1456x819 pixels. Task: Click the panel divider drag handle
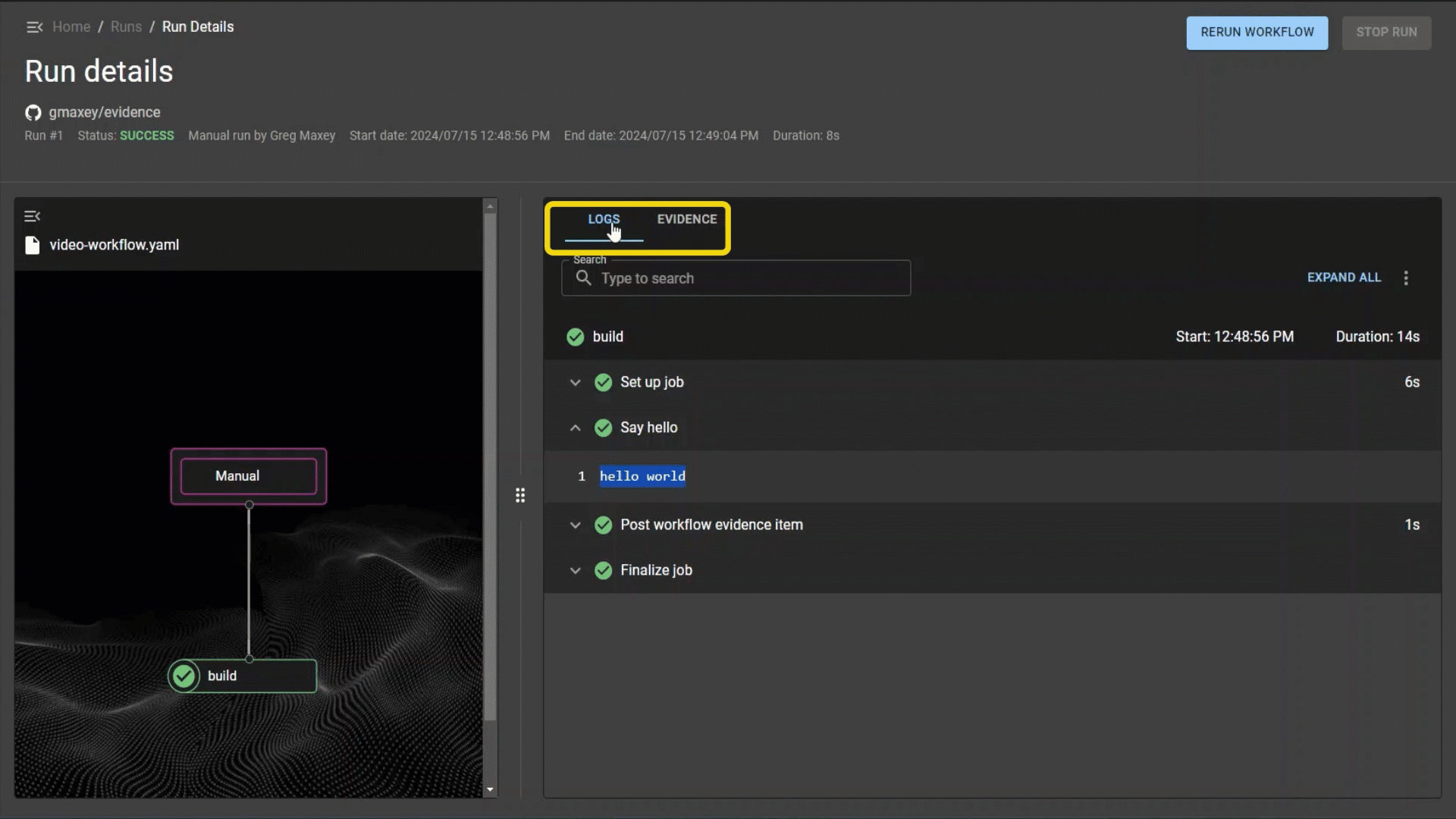click(x=520, y=495)
